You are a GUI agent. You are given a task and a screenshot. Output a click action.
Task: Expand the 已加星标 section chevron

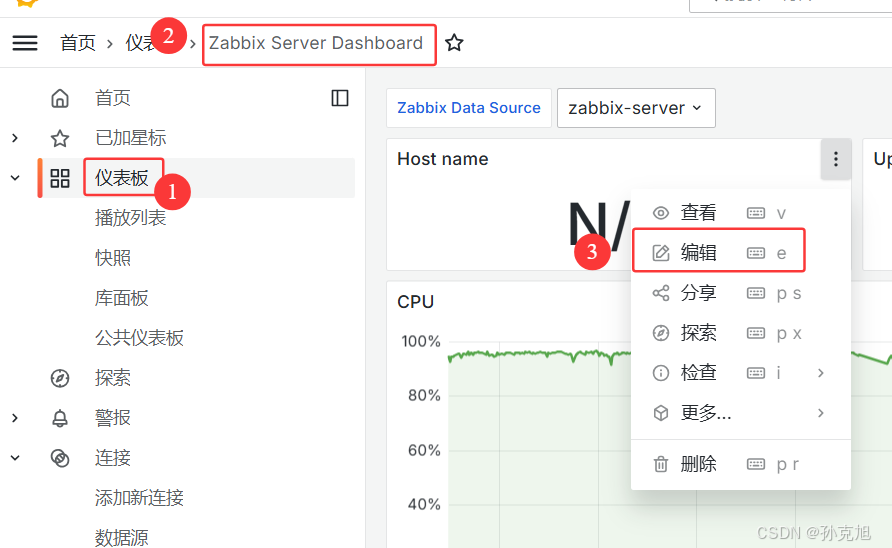coord(15,138)
